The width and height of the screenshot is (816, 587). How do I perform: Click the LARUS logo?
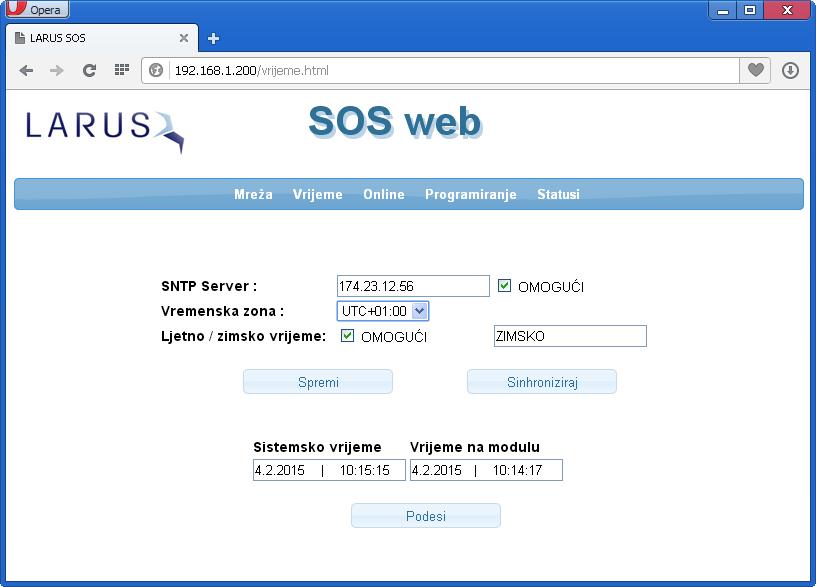(x=105, y=129)
